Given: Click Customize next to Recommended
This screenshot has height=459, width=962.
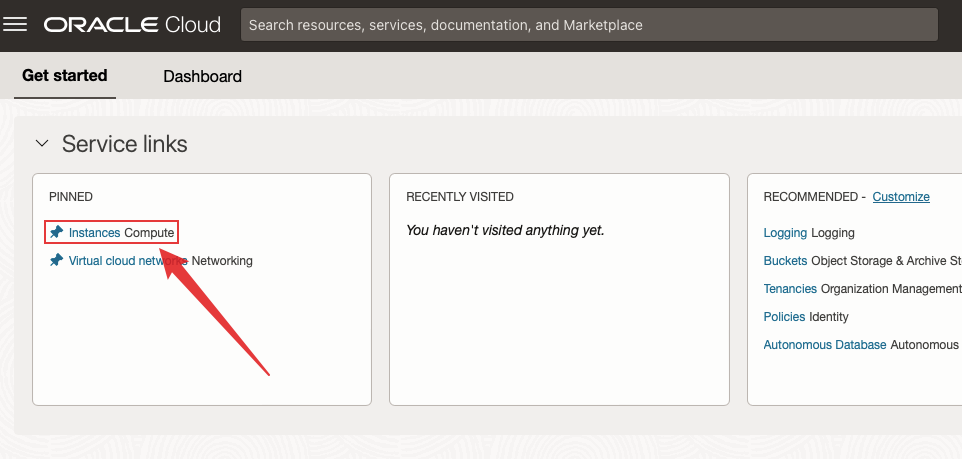Looking at the screenshot, I should pyautogui.click(x=901, y=197).
